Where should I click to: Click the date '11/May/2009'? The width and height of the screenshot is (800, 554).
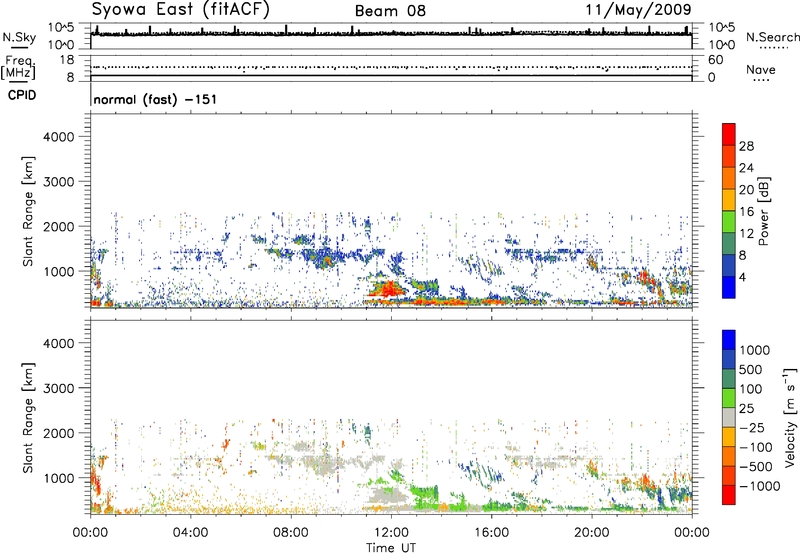click(638, 10)
